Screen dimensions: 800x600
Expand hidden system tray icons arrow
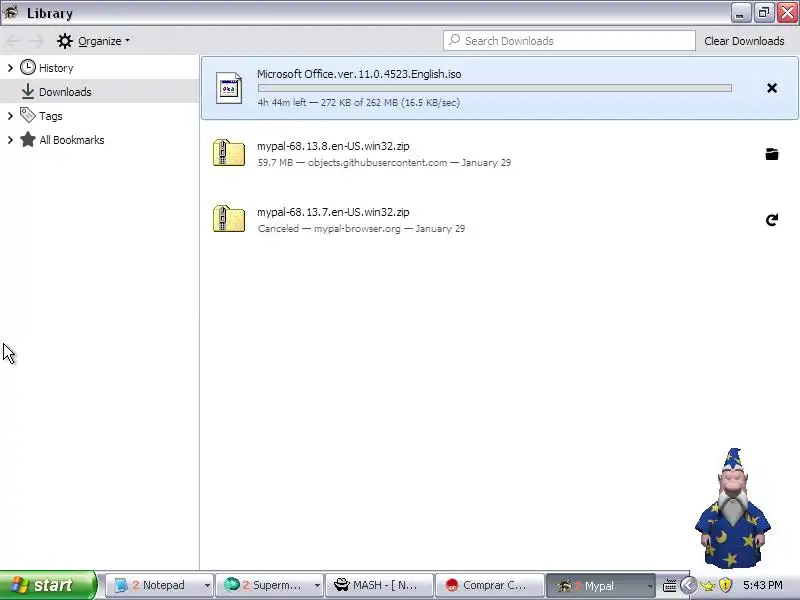click(688, 585)
